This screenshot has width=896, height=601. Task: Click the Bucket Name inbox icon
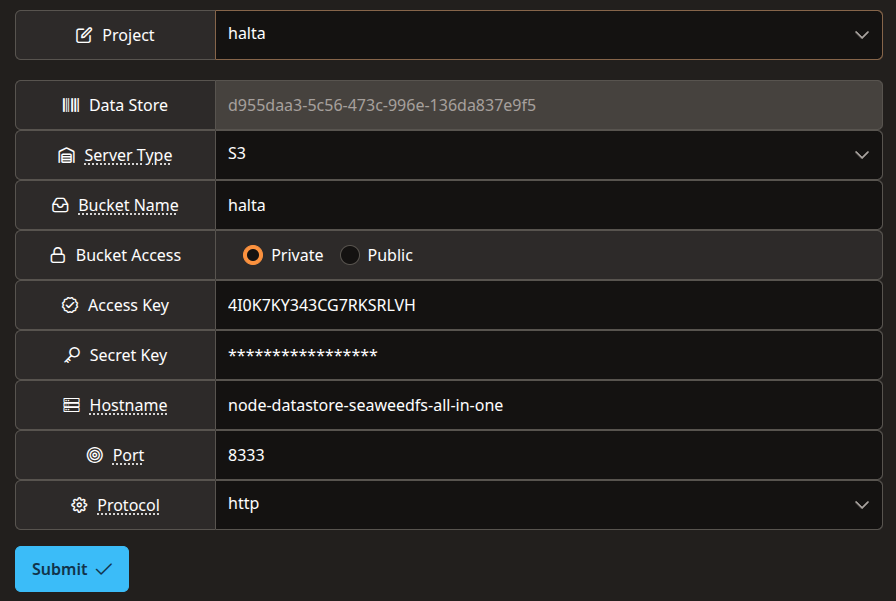(x=60, y=205)
